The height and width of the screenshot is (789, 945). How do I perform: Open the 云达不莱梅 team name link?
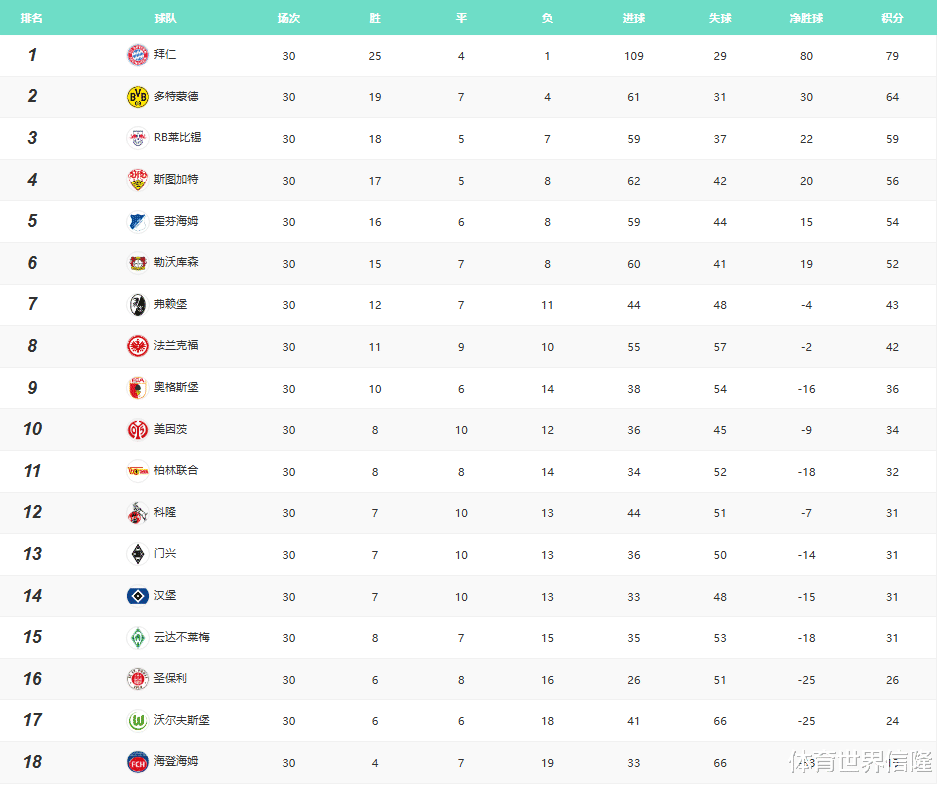[182, 637]
